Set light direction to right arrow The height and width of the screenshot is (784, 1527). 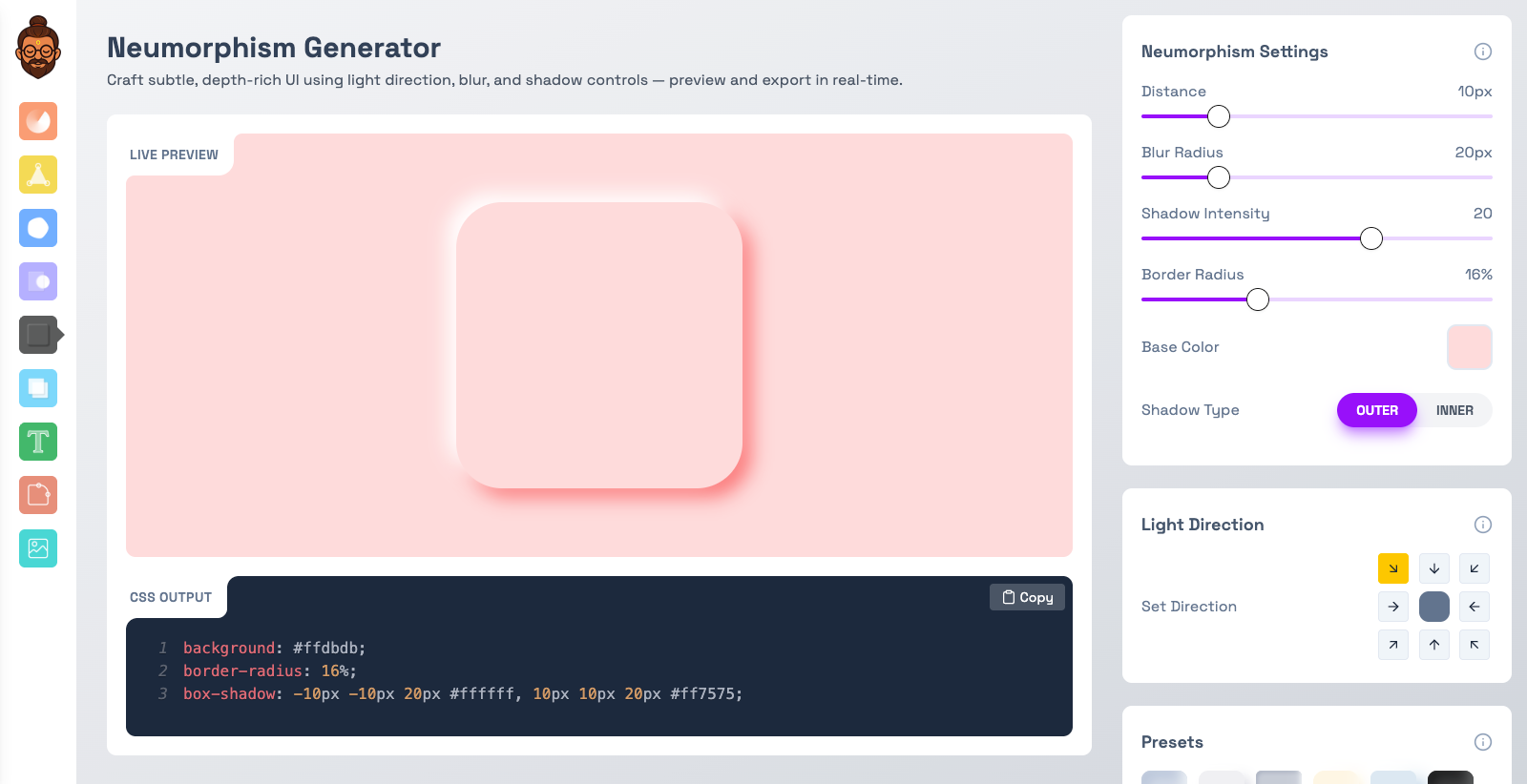[x=1393, y=607]
